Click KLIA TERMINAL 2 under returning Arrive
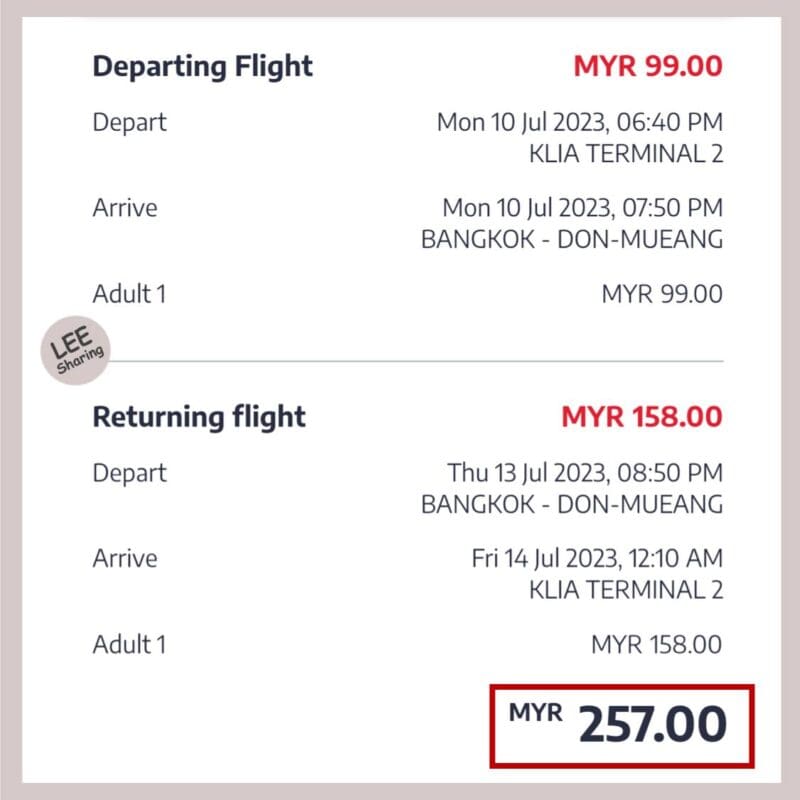Image resolution: width=800 pixels, height=800 pixels. (x=626, y=590)
